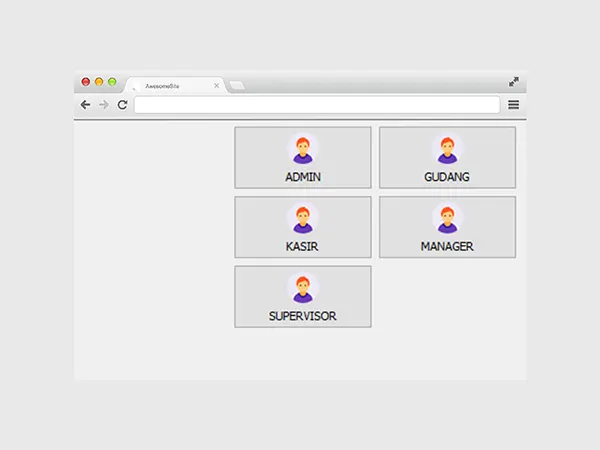Click the browser forward arrow
This screenshot has width=600, height=450.
(103, 105)
